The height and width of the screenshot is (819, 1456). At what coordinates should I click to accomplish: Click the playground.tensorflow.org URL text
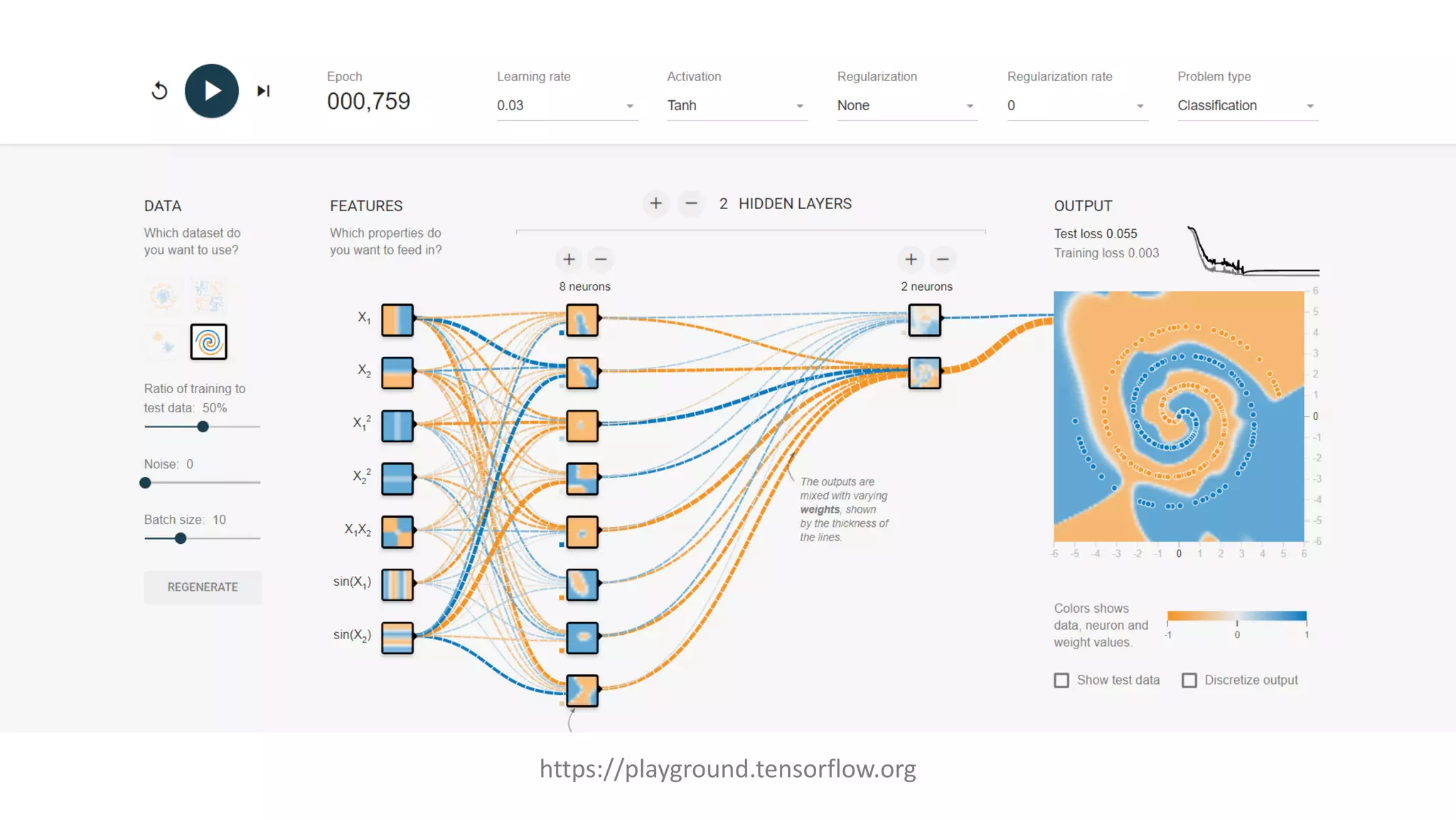pos(727,769)
